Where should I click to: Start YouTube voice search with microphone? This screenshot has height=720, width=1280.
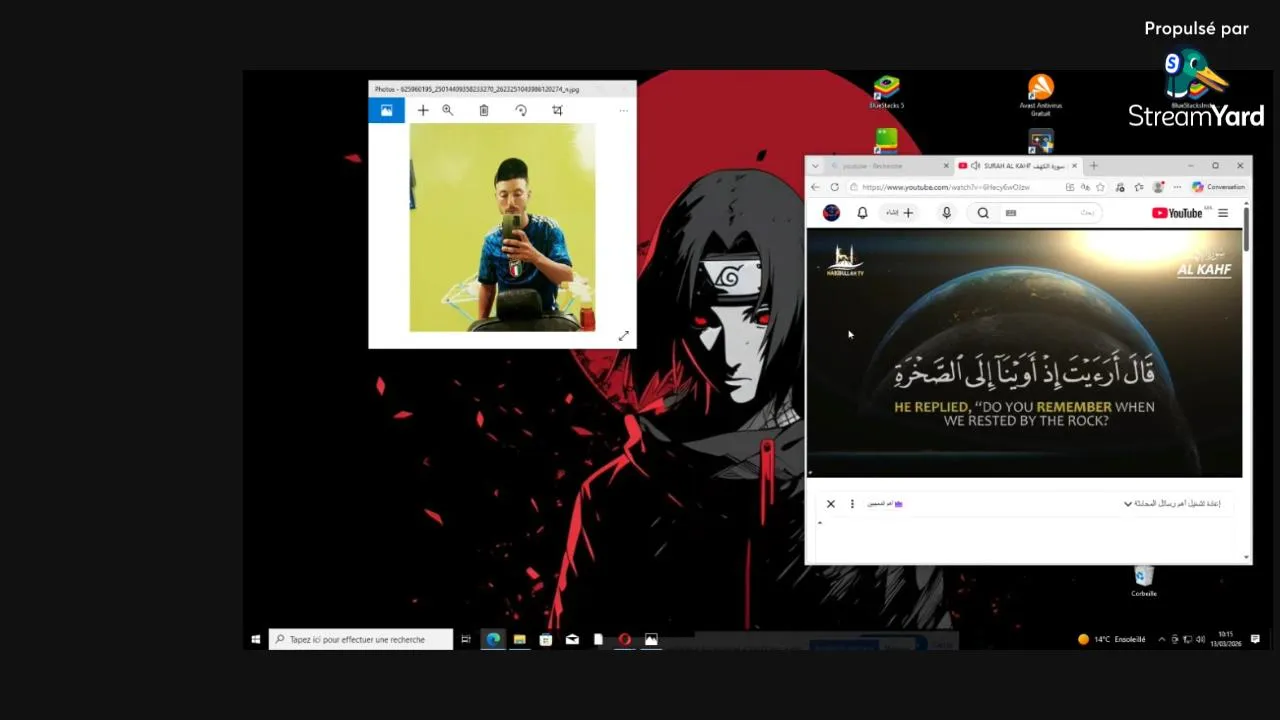click(946, 213)
